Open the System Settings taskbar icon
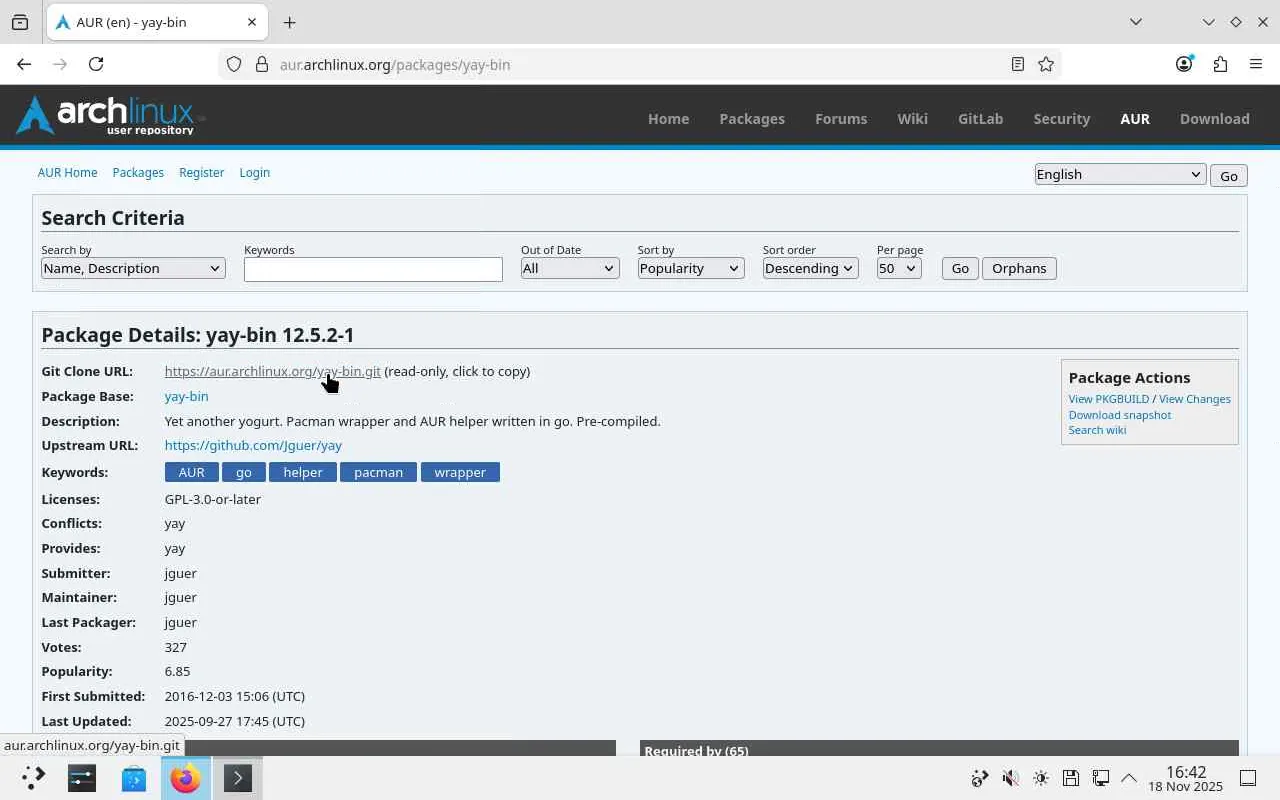The height and width of the screenshot is (800, 1280). 82,778
